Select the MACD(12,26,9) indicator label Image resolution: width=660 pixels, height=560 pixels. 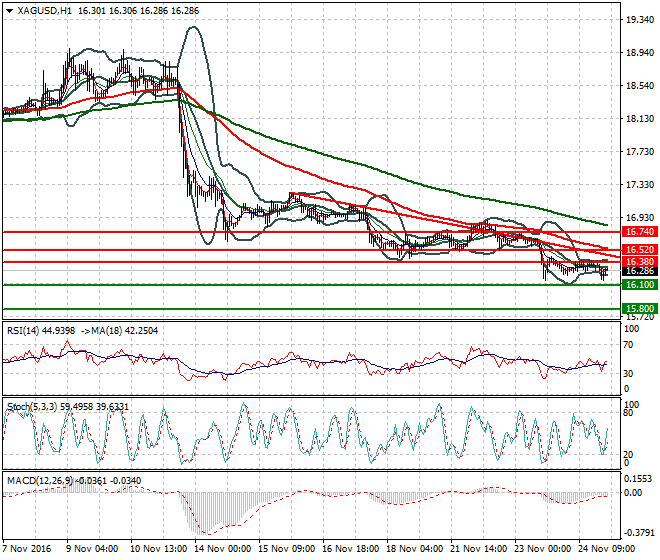click(x=40, y=480)
